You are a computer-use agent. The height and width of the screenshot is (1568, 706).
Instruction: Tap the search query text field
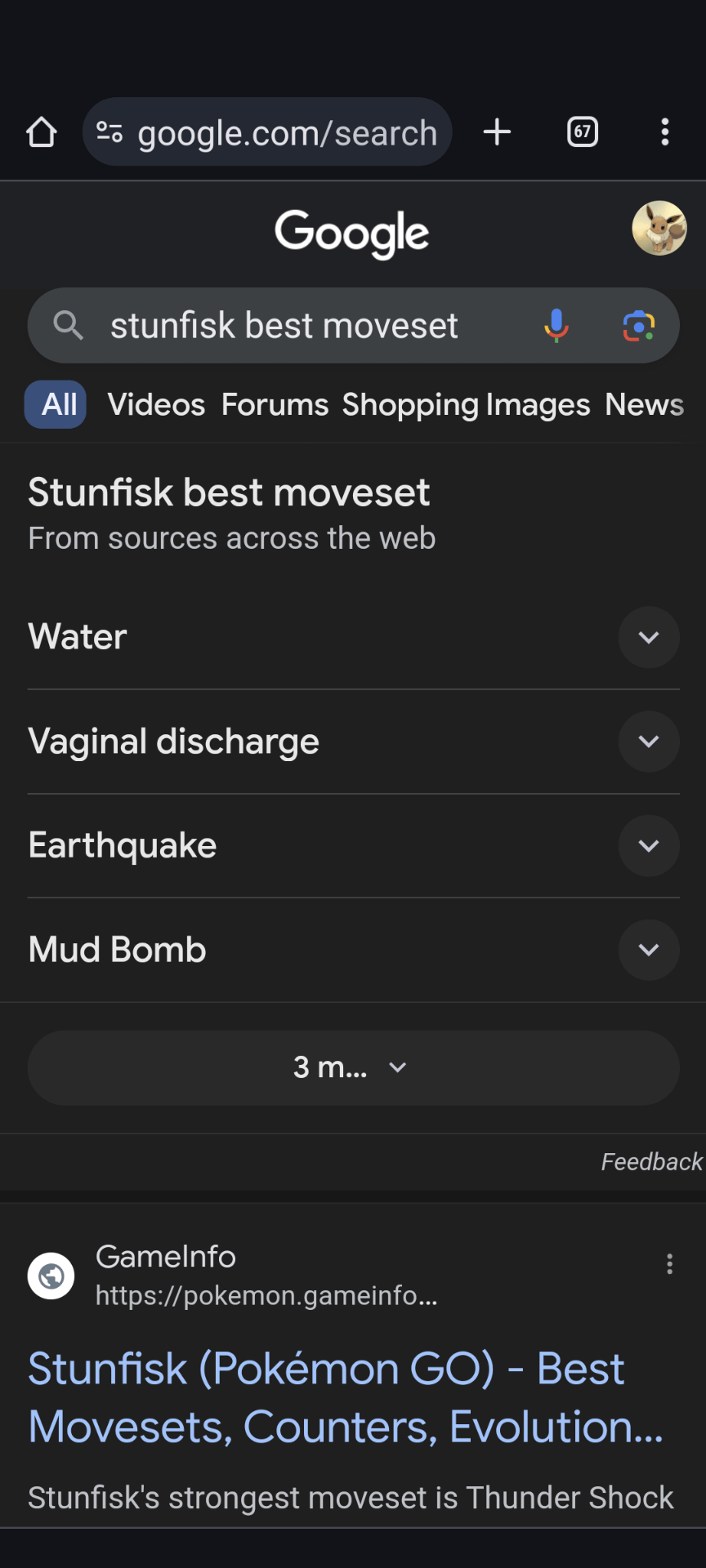click(x=284, y=326)
